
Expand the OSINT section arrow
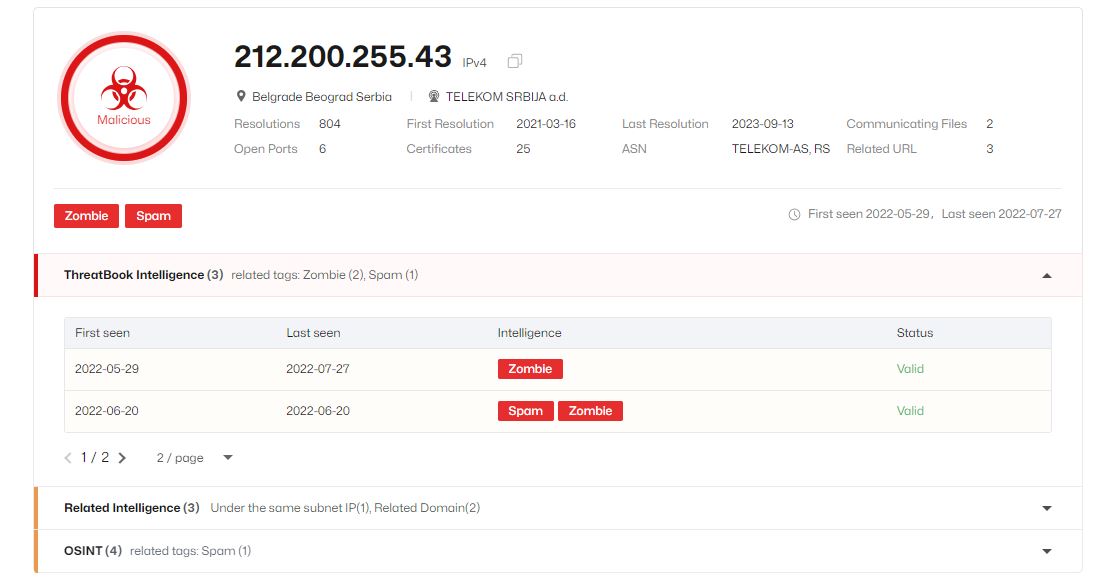point(1047,551)
